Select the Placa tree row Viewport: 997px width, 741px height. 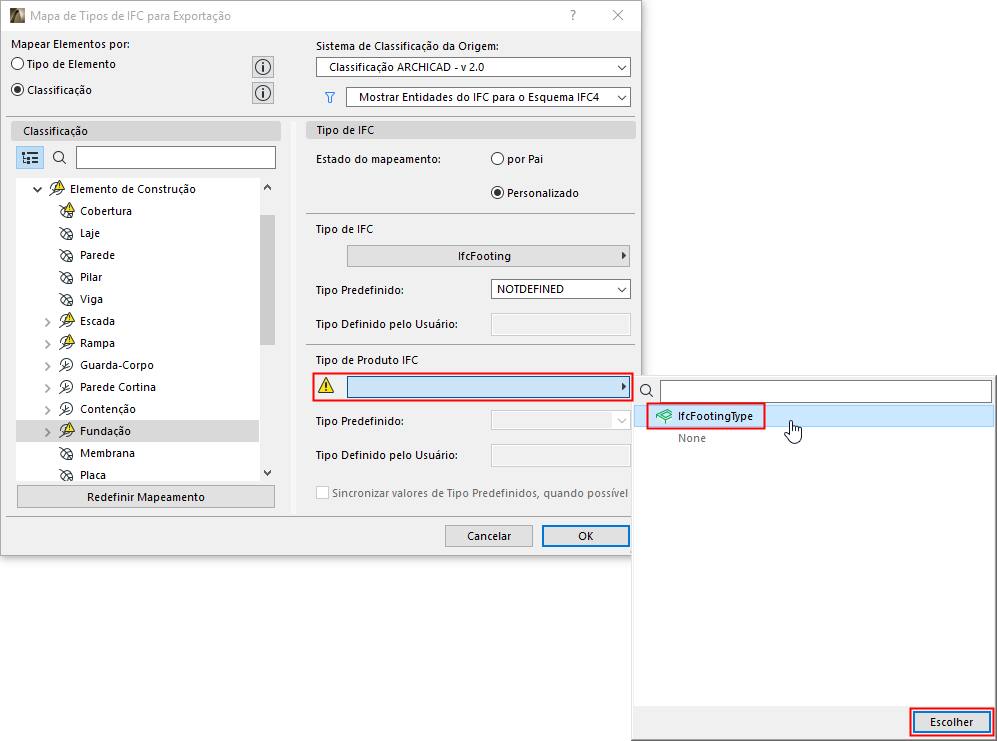tap(137, 475)
